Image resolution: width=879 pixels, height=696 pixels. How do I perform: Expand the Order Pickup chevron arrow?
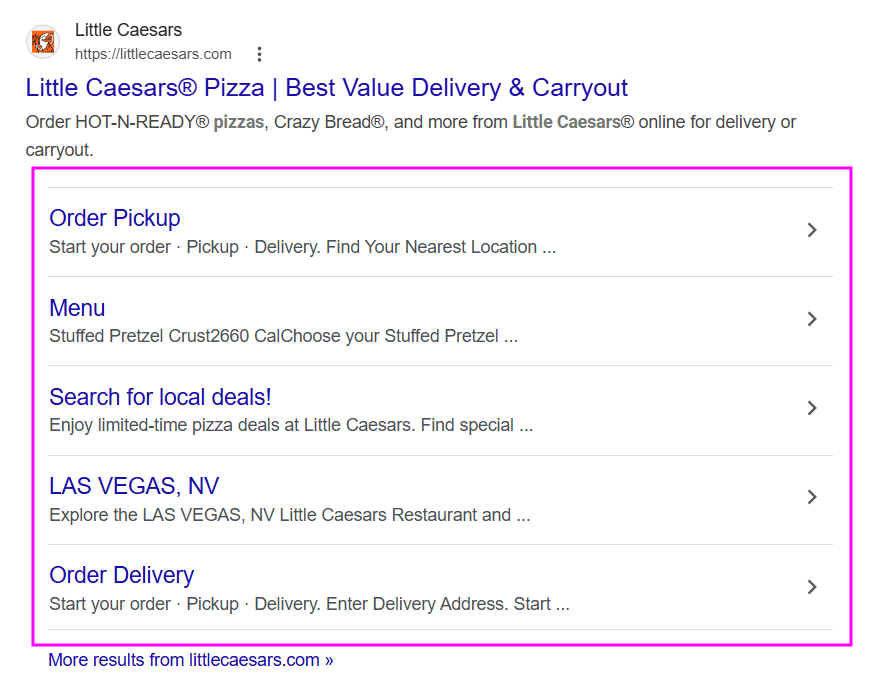812,230
